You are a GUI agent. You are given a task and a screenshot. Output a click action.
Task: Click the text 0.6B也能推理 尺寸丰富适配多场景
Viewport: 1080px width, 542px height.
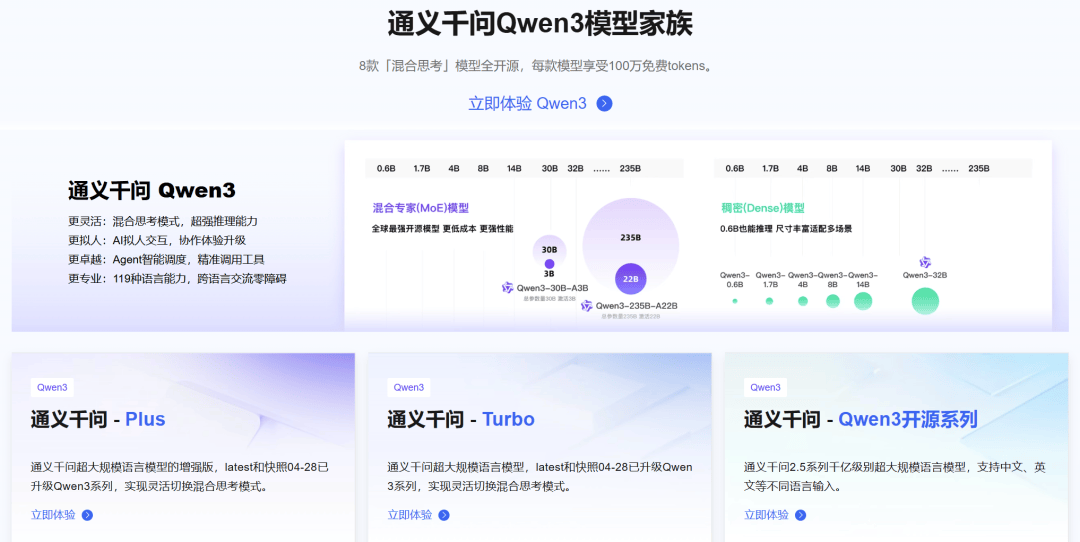click(786, 228)
